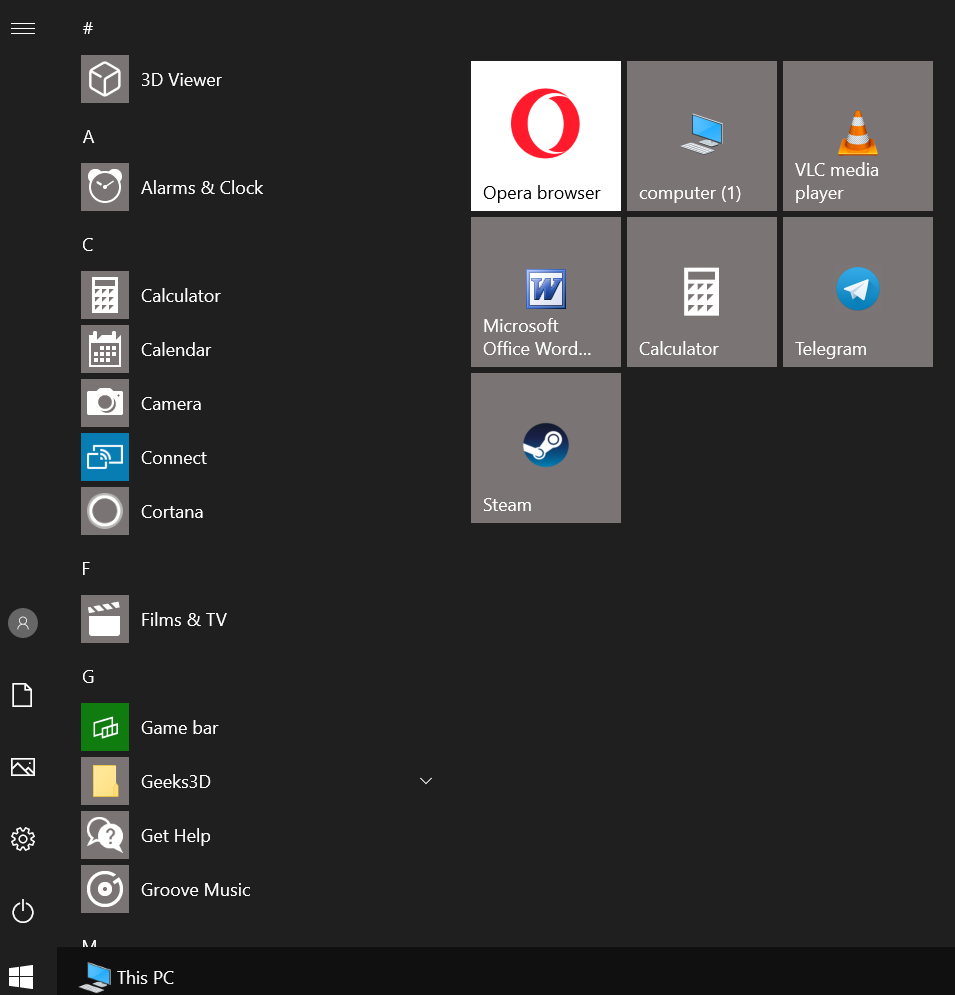This screenshot has height=995, width=955.
Task: Click the "Game bar" label
Action: click(180, 727)
